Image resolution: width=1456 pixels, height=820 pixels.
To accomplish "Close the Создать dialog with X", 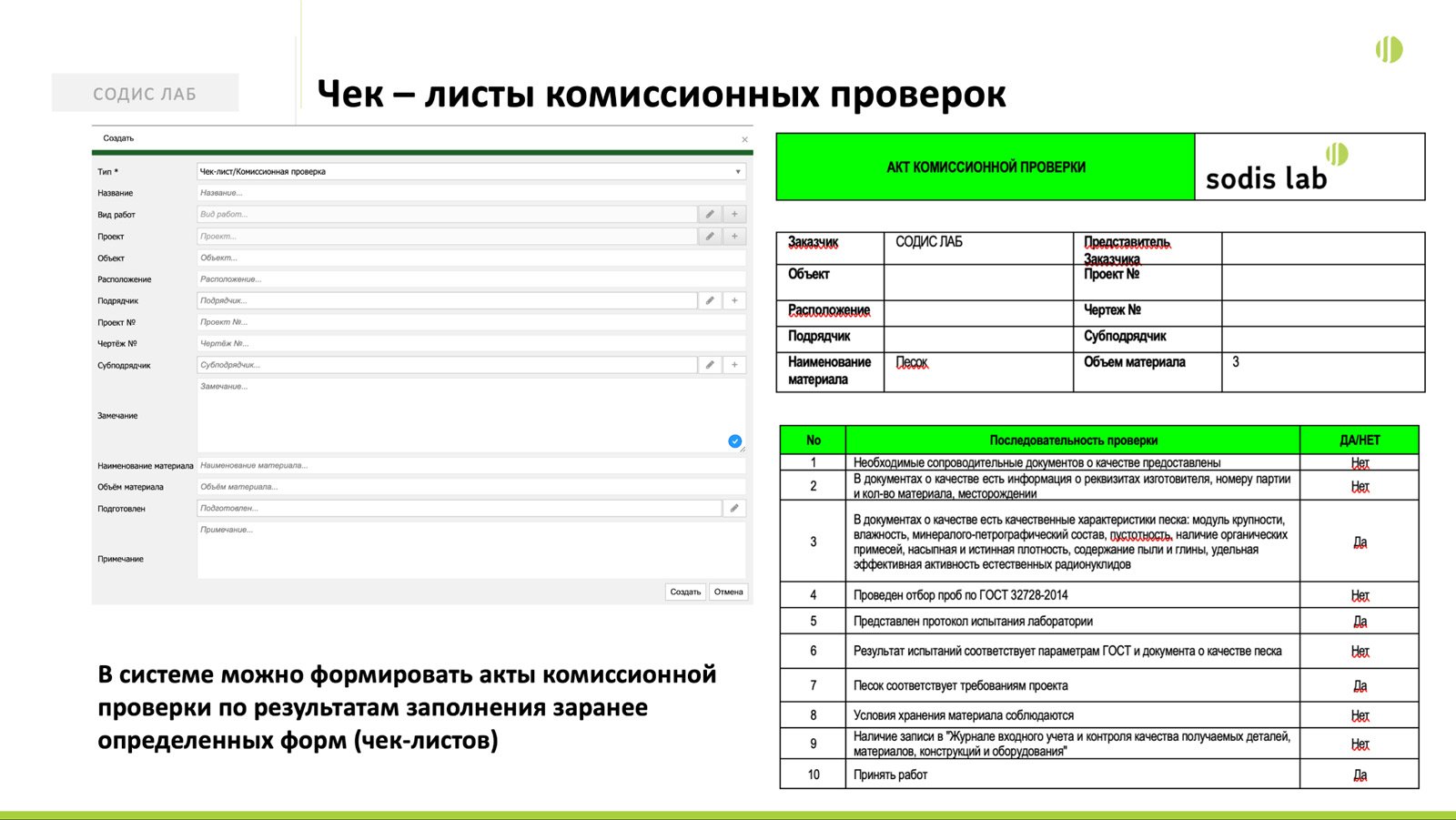I will pyautogui.click(x=744, y=139).
